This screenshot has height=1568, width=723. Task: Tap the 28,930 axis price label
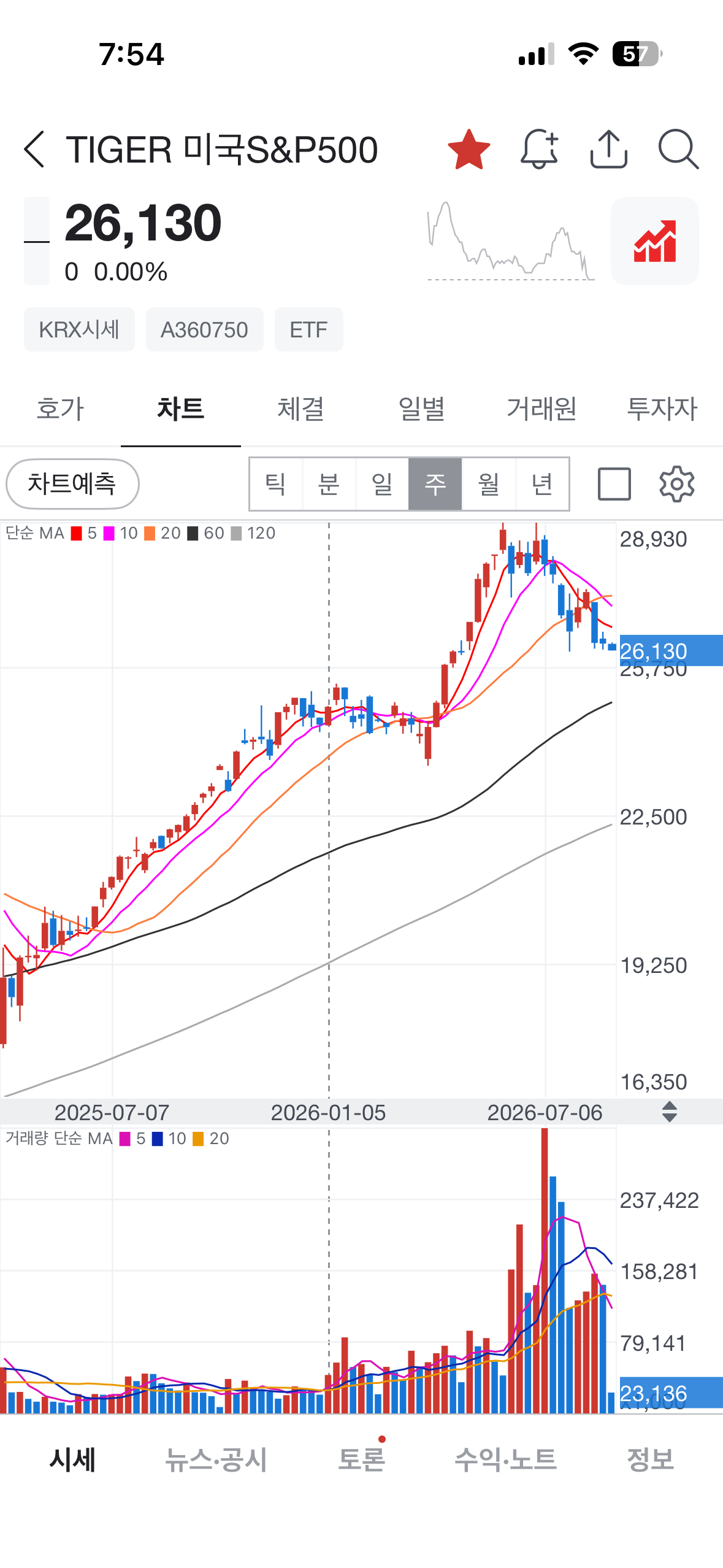click(x=654, y=539)
